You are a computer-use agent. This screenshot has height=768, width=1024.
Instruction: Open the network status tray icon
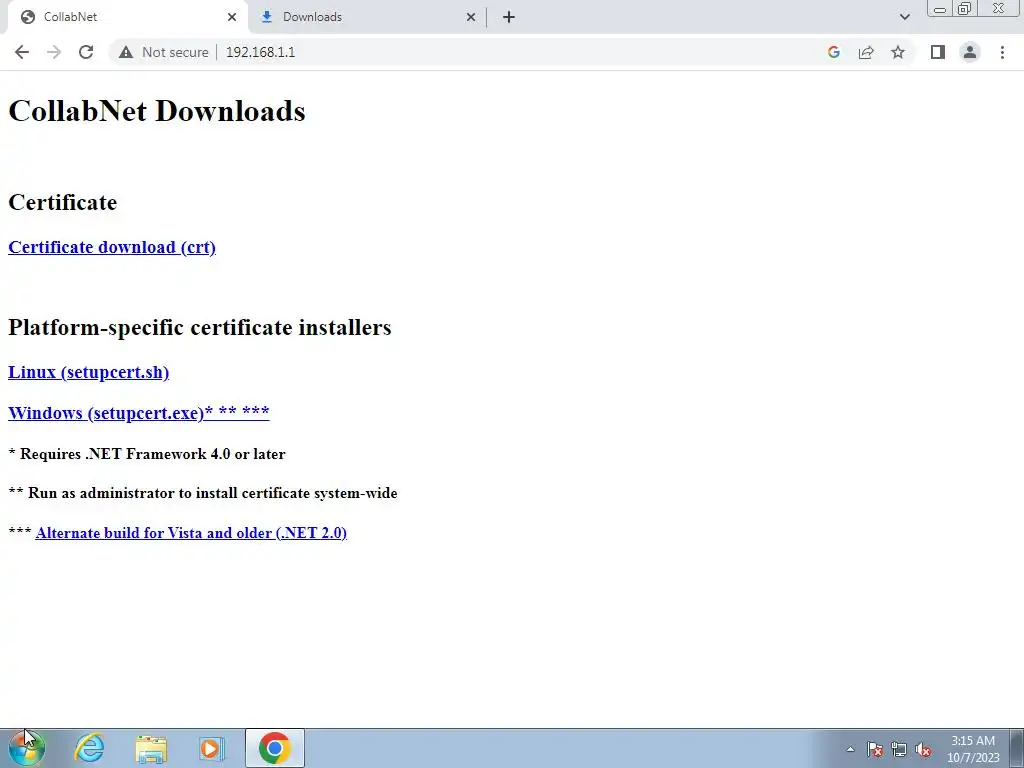coord(899,750)
